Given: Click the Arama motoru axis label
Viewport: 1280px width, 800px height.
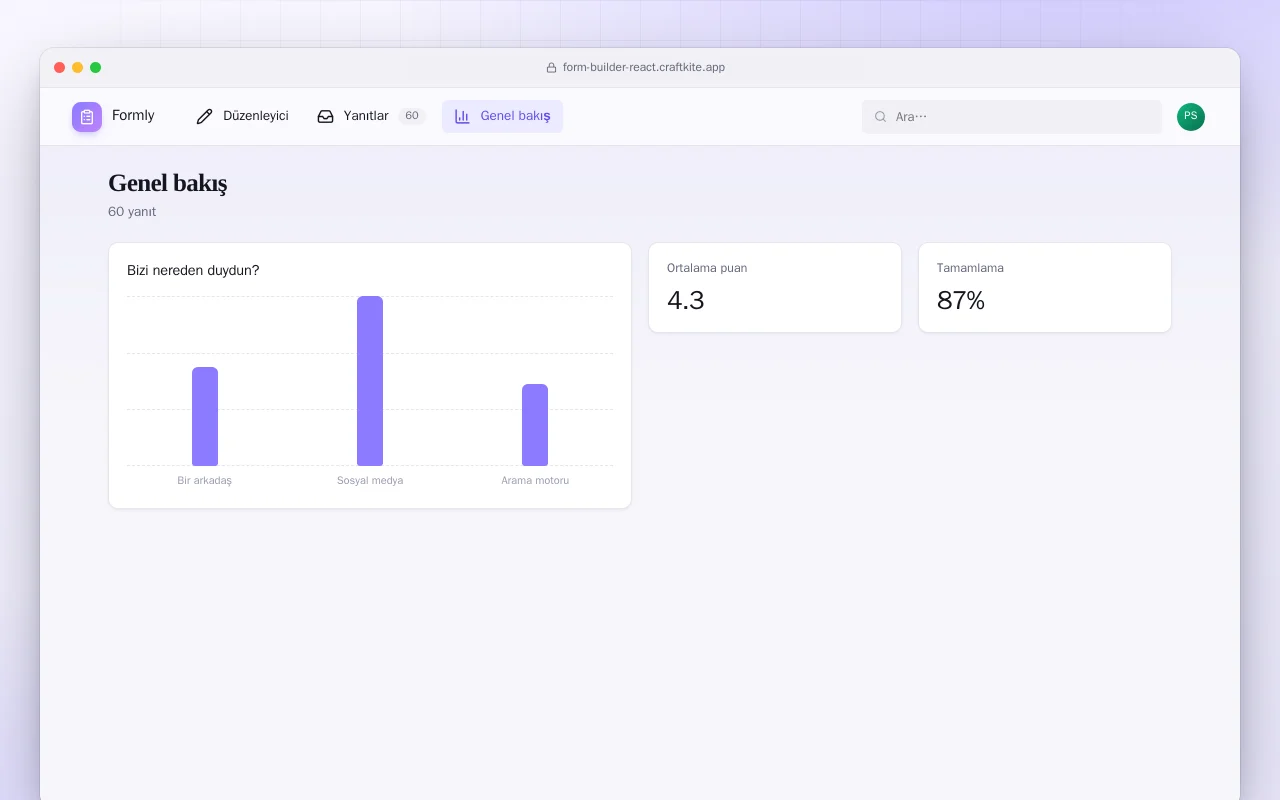Looking at the screenshot, I should pyautogui.click(x=535, y=481).
